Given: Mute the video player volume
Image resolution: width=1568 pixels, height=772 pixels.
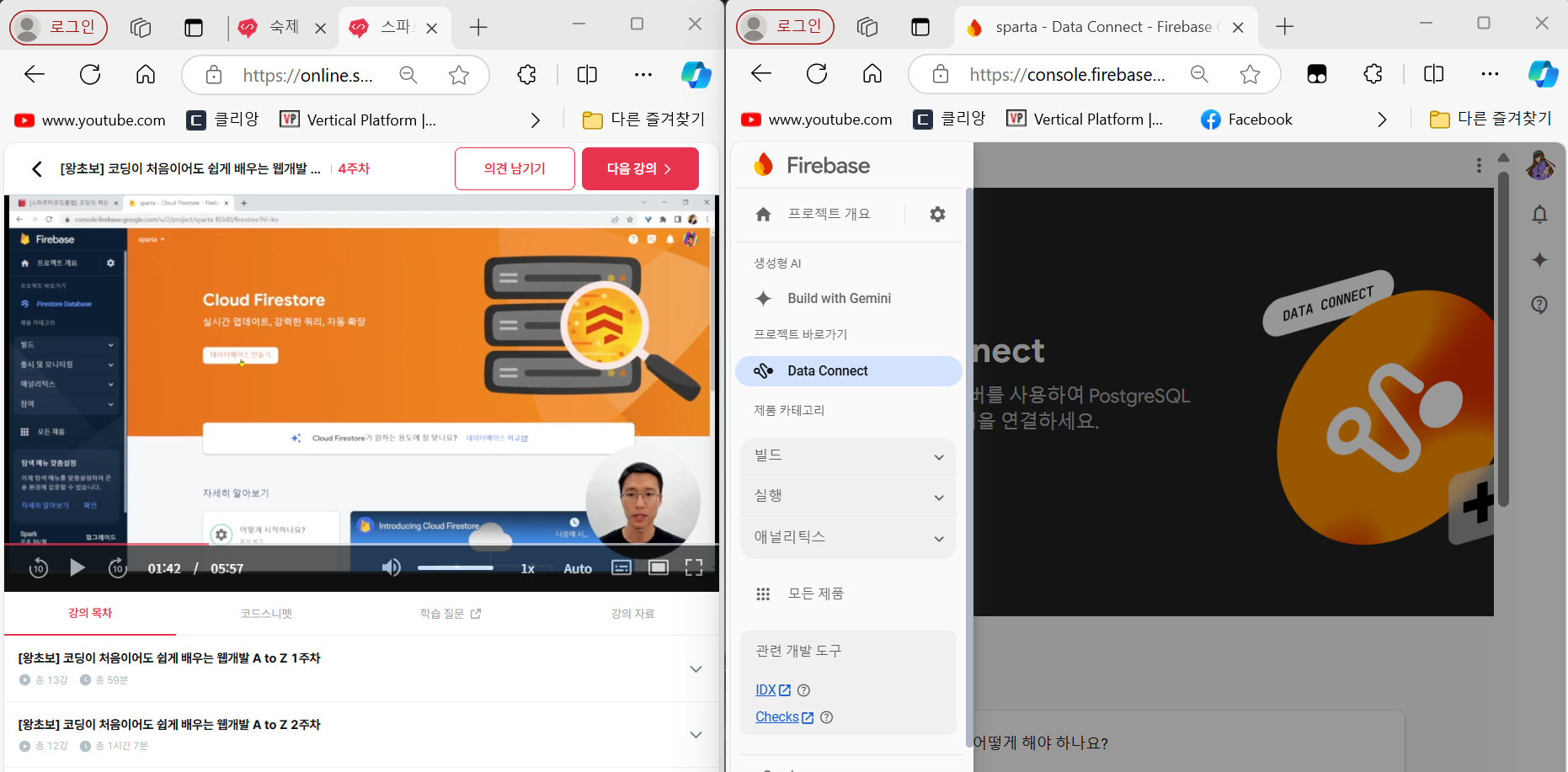Looking at the screenshot, I should coord(391,567).
